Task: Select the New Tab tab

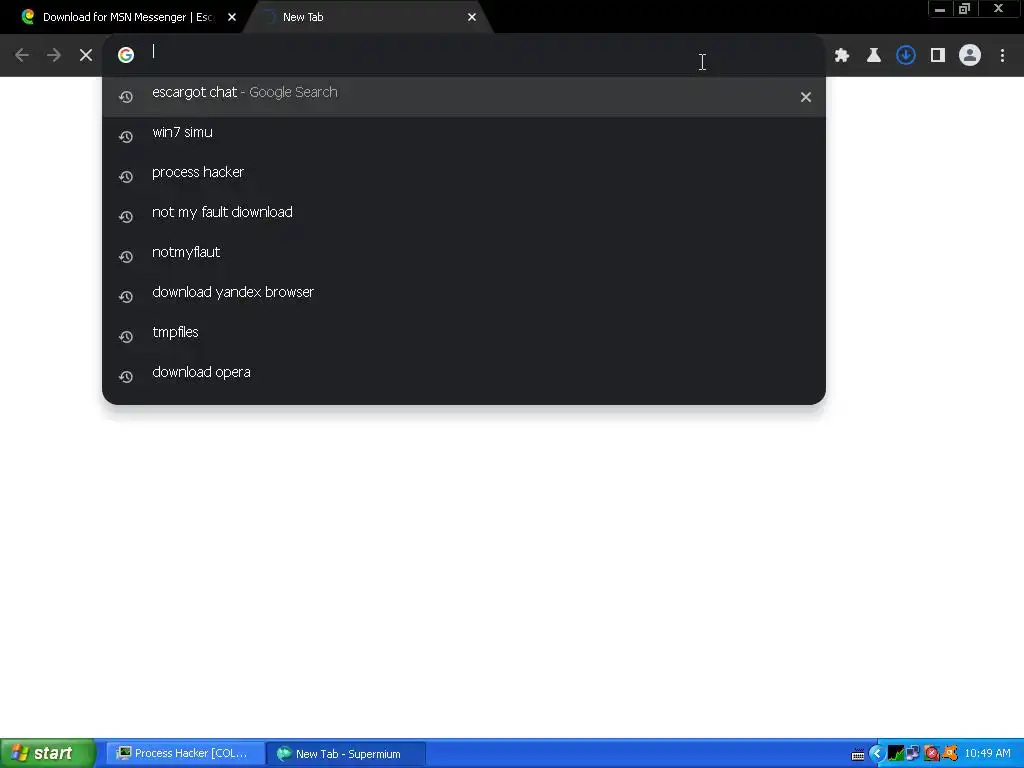Action: tap(369, 18)
